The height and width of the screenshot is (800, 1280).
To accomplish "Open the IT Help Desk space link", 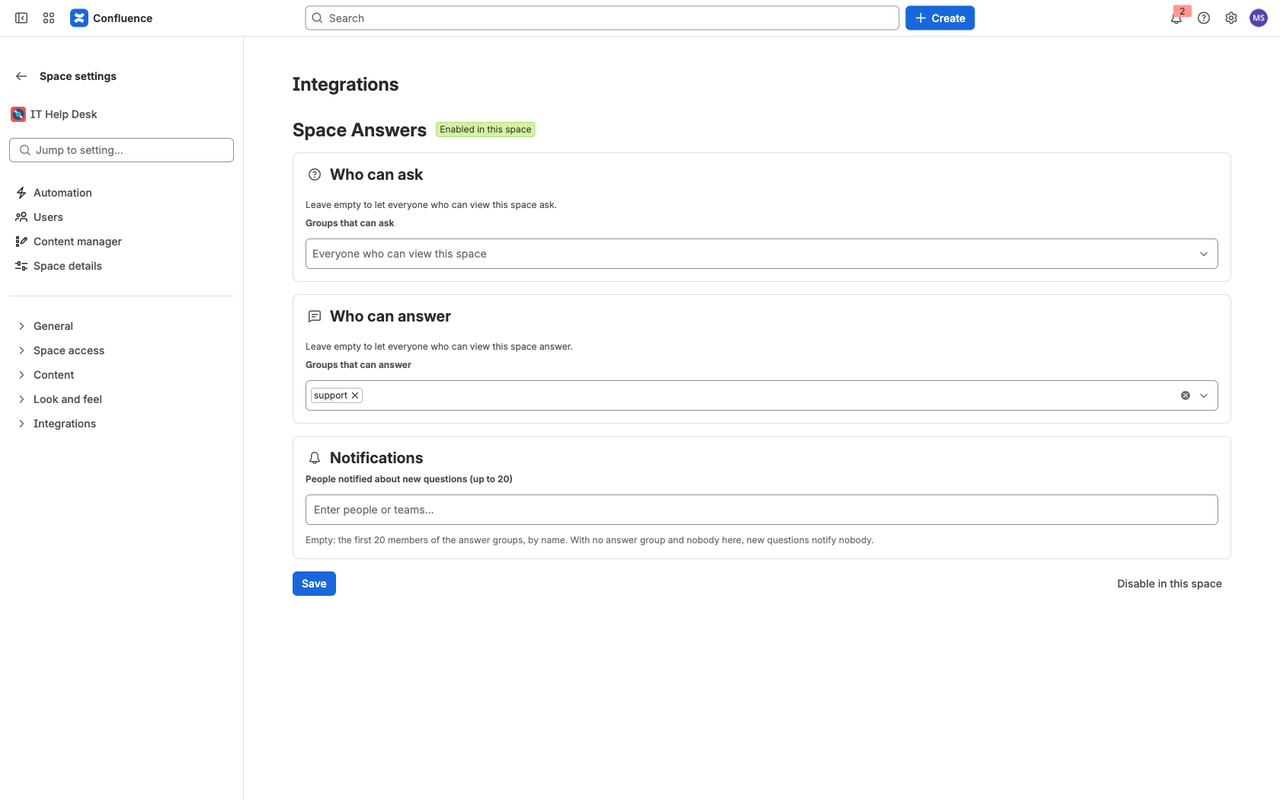I will [64, 114].
